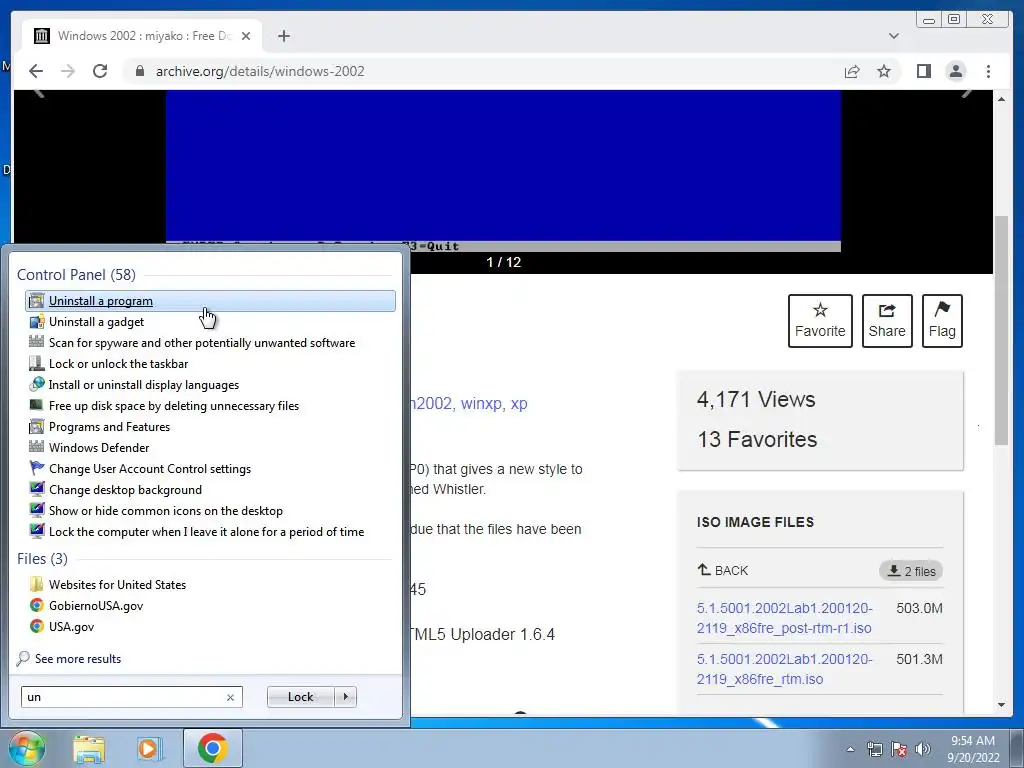This screenshot has width=1024, height=768.
Task: Click the Flag button
Action: [x=942, y=321]
